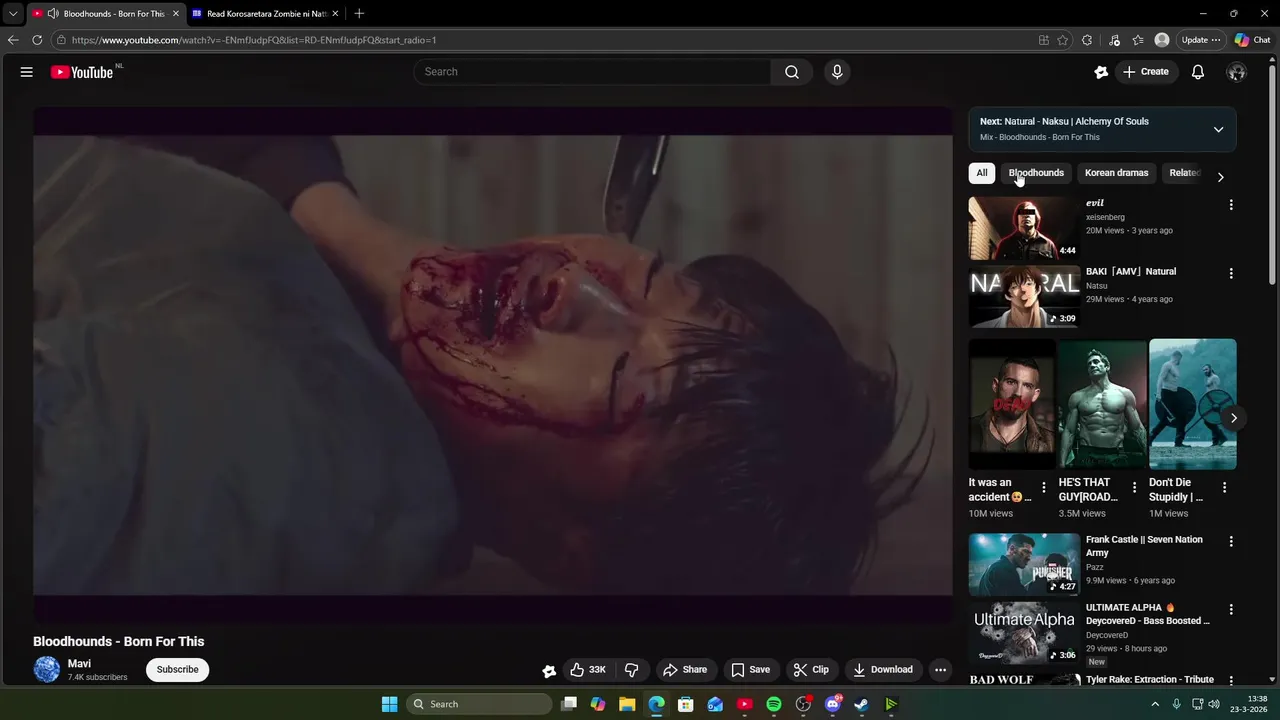
Task: Open Steam from the taskbar
Action: click(861, 704)
